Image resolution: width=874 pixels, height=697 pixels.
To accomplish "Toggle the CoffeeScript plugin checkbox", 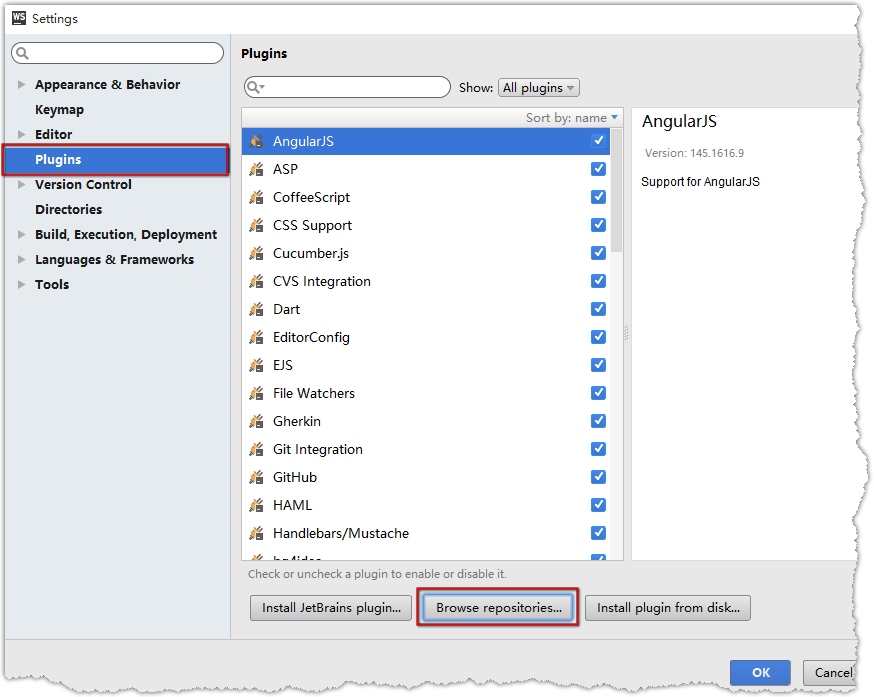I will [598, 196].
